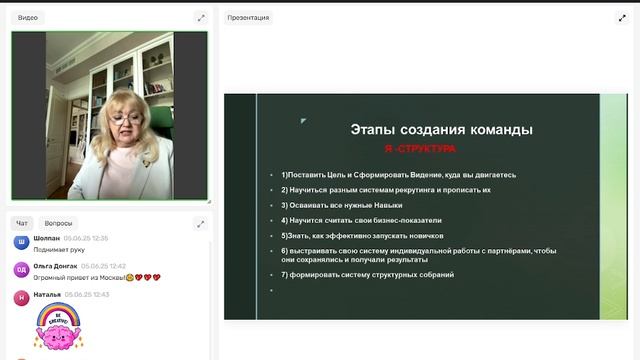Click the rainbow brain sticker from Наталья
The width and height of the screenshot is (640, 360).
click(58, 326)
